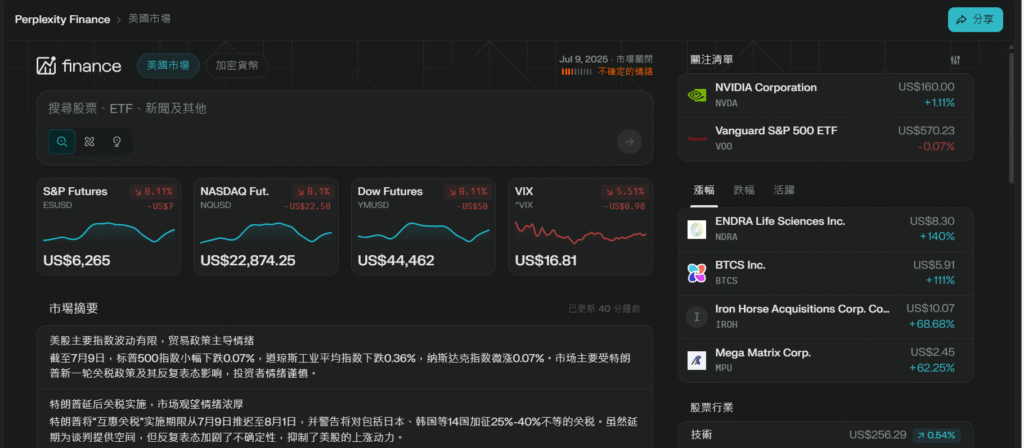This screenshot has height=448, width=1024.
Task: Click the 市場摘要 heading
Action: (74, 309)
